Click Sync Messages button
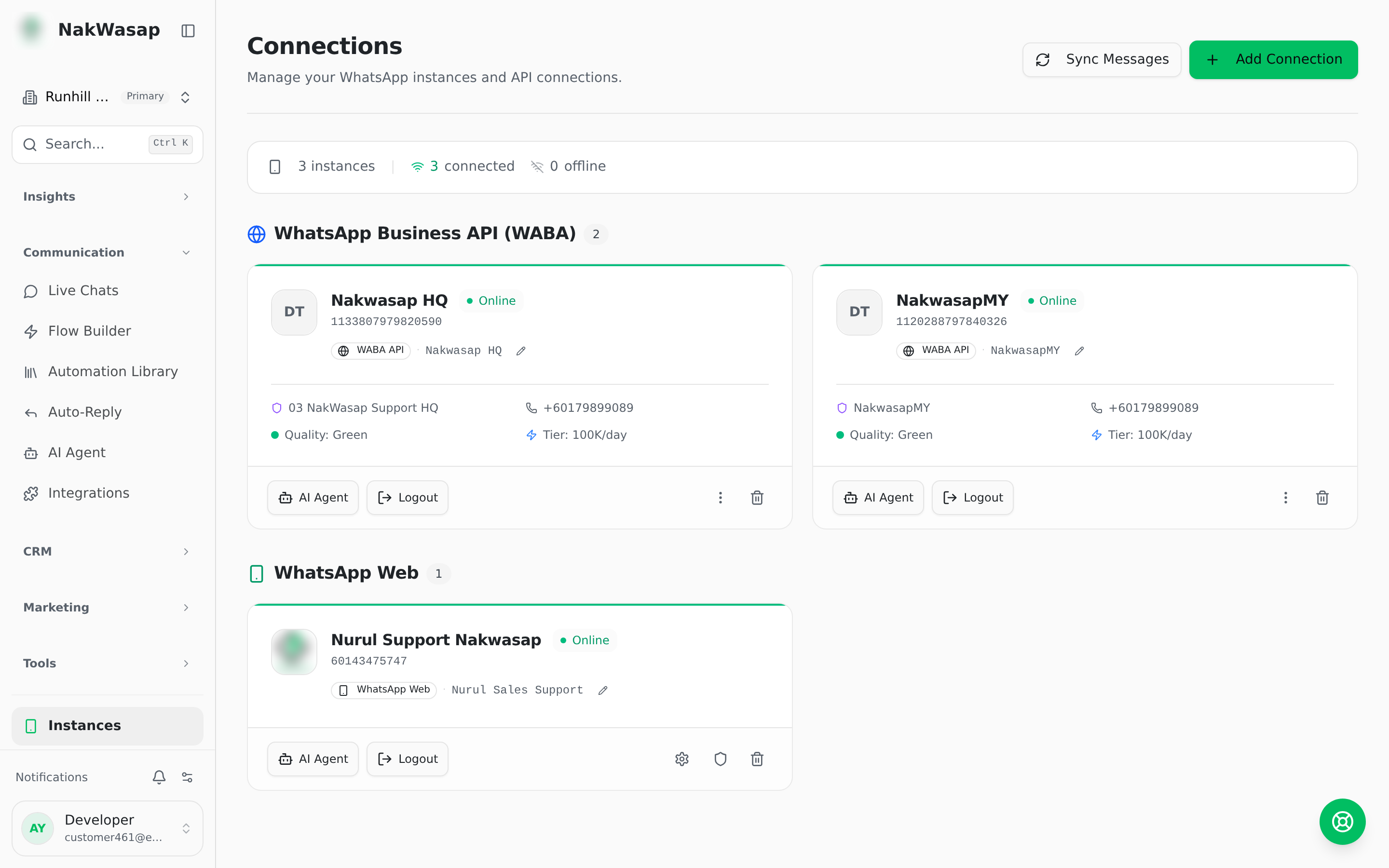The height and width of the screenshot is (868, 1389). coord(1102,59)
